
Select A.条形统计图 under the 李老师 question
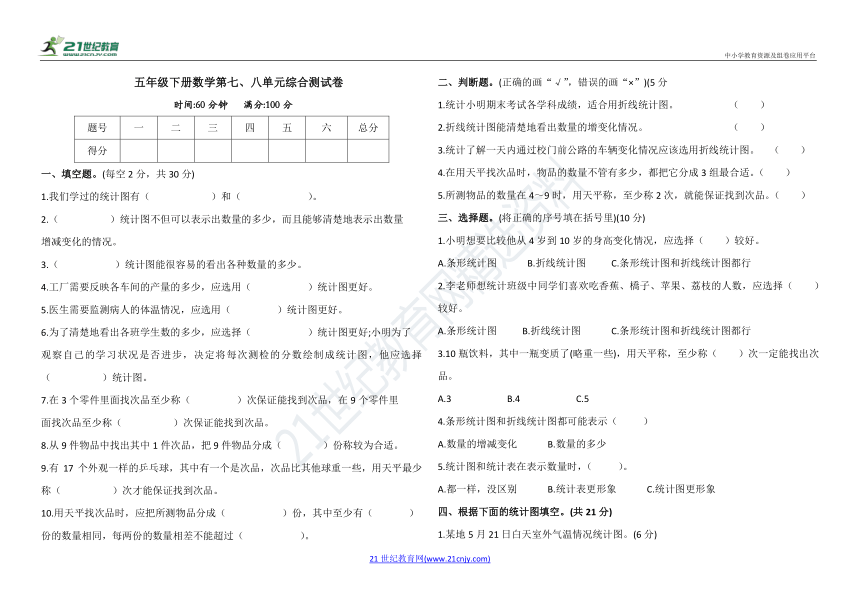467,331
